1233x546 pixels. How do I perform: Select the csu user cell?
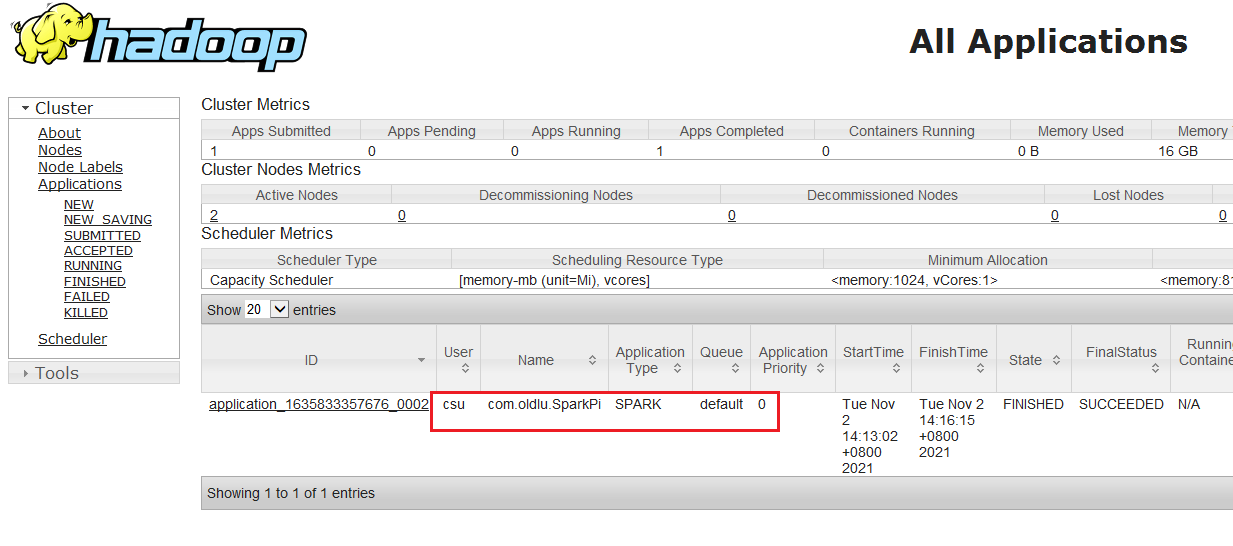pyautogui.click(x=454, y=404)
